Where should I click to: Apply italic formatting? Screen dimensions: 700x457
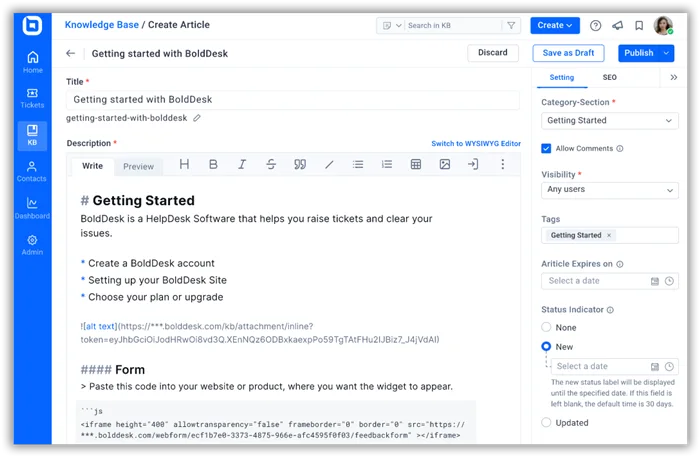click(x=242, y=164)
